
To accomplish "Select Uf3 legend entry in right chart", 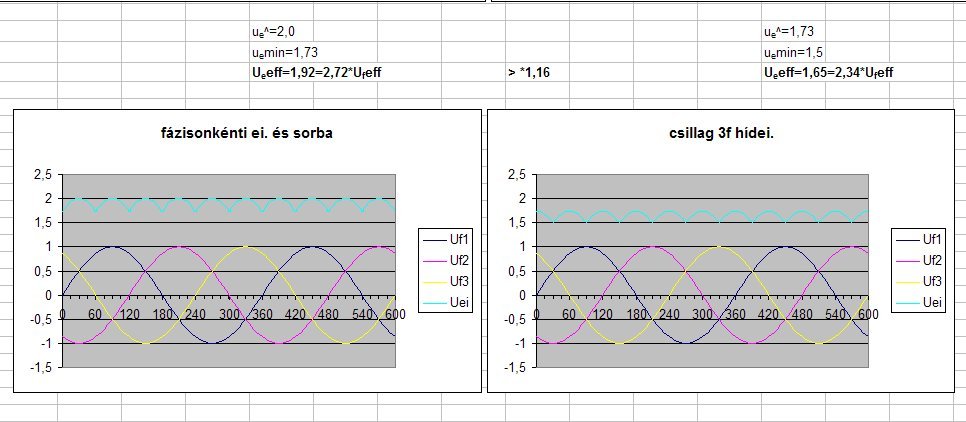I will click(919, 281).
